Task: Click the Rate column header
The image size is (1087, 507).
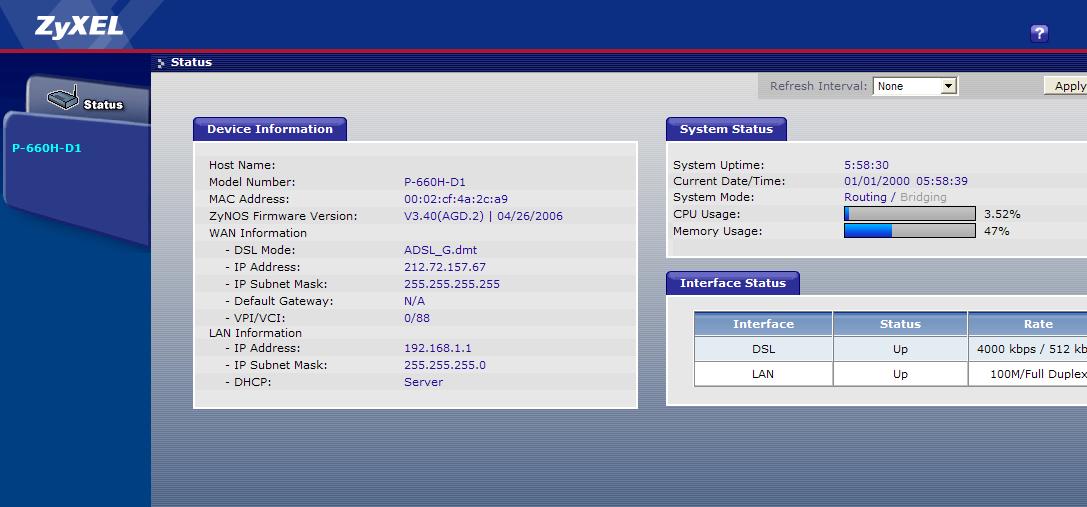Action: 1028,324
